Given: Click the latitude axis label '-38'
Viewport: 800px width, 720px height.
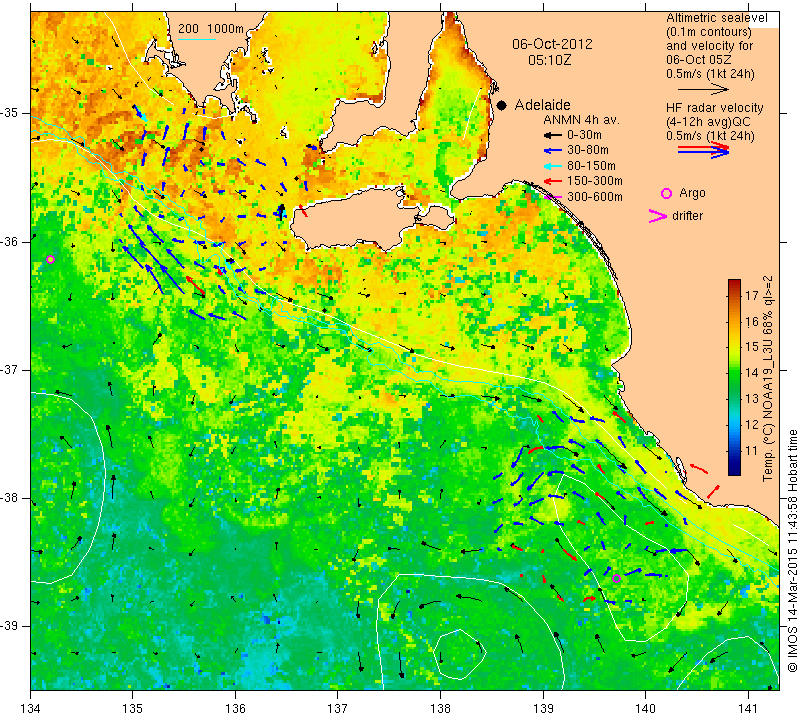Looking at the screenshot, I should [x=11, y=498].
